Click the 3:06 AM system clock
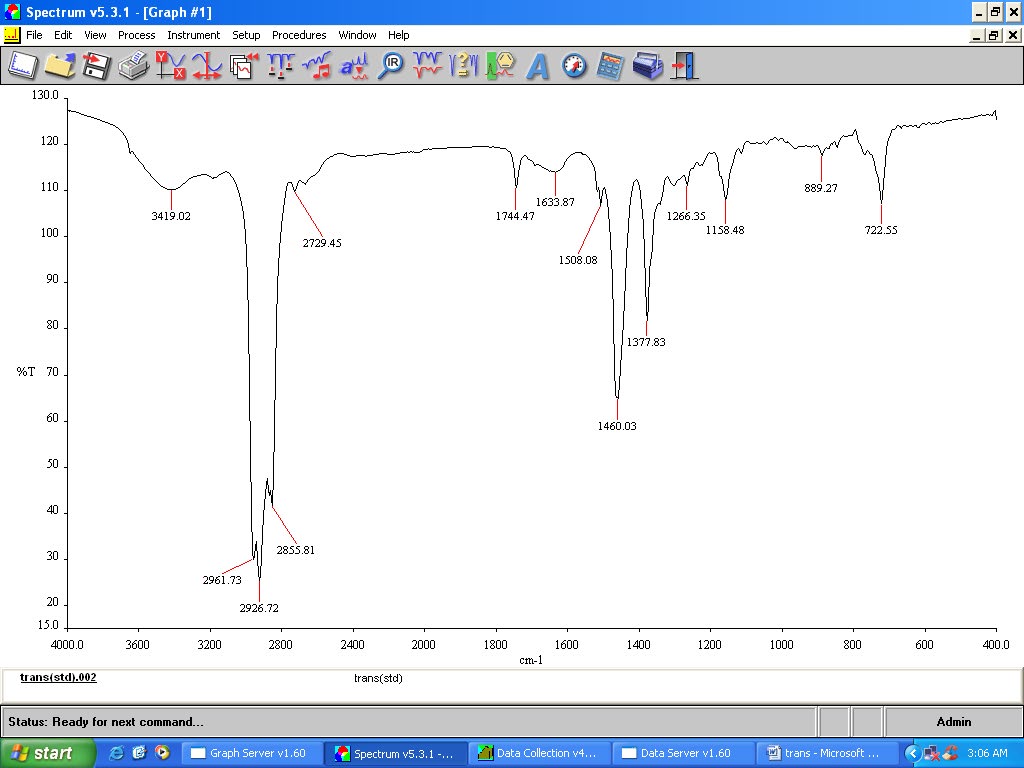 pyautogui.click(x=987, y=754)
